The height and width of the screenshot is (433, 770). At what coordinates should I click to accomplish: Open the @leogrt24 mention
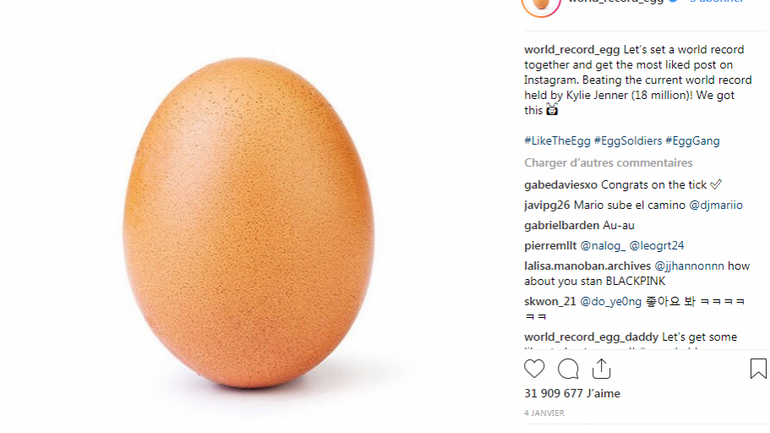click(657, 245)
